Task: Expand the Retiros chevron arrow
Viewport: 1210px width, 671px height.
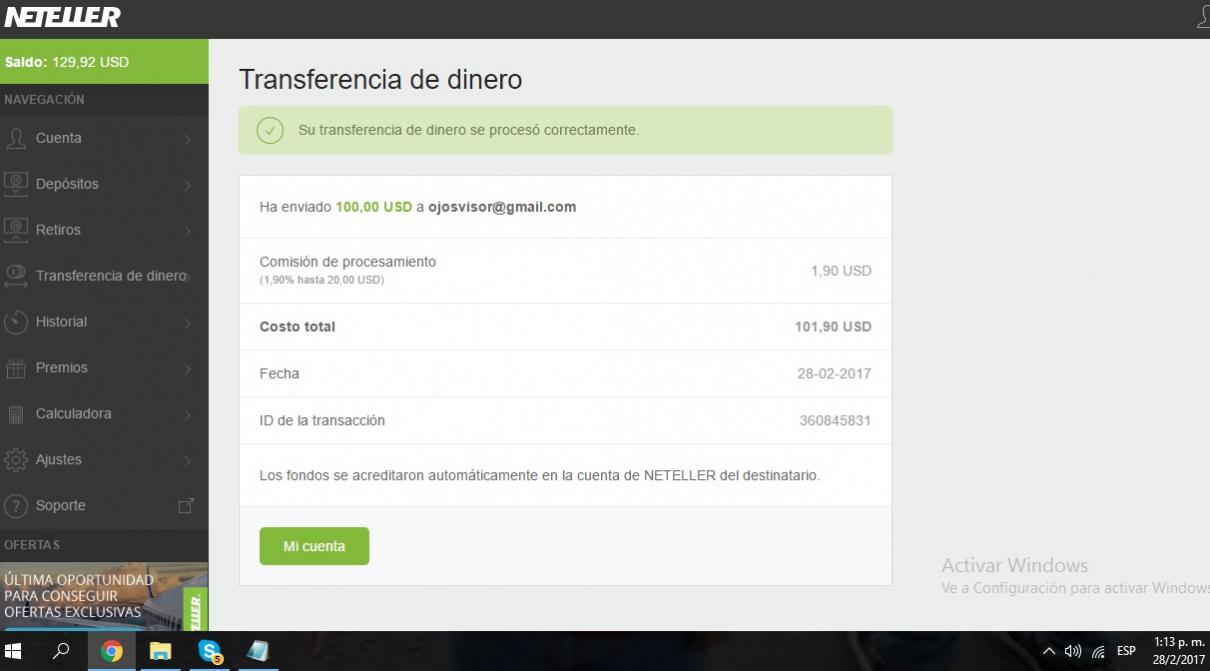Action: coord(187,231)
